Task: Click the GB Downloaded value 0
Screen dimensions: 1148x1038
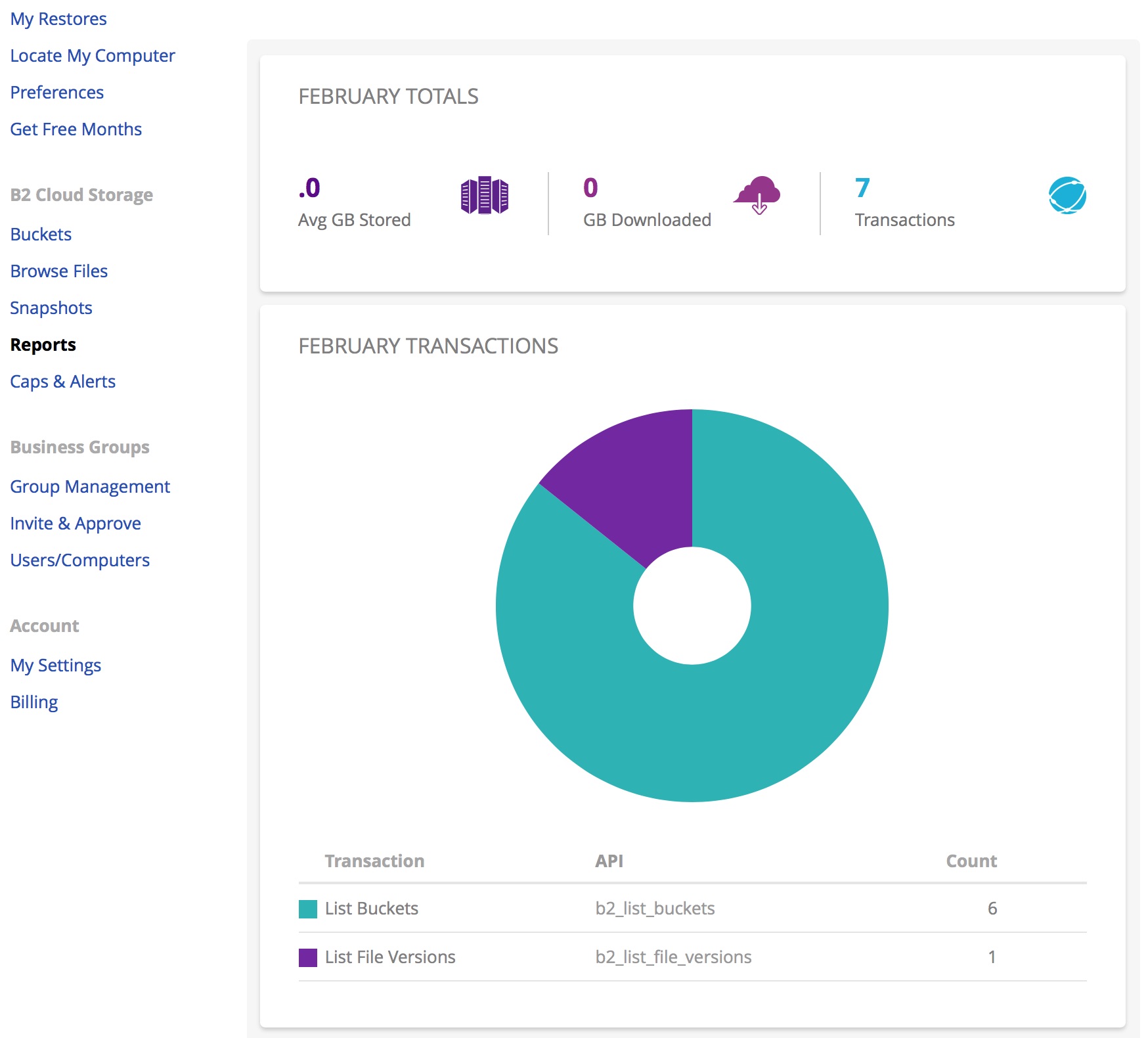Action: 590,189
